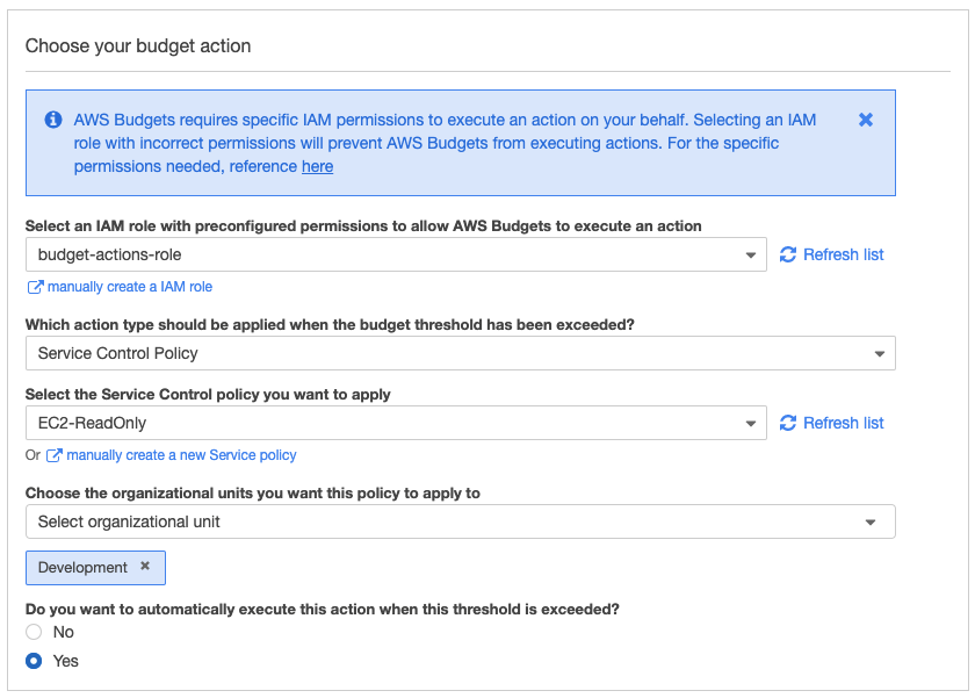Click the blue info icon in the alert banner
This screenshot has width=977, height=700.
(x=52, y=119)
